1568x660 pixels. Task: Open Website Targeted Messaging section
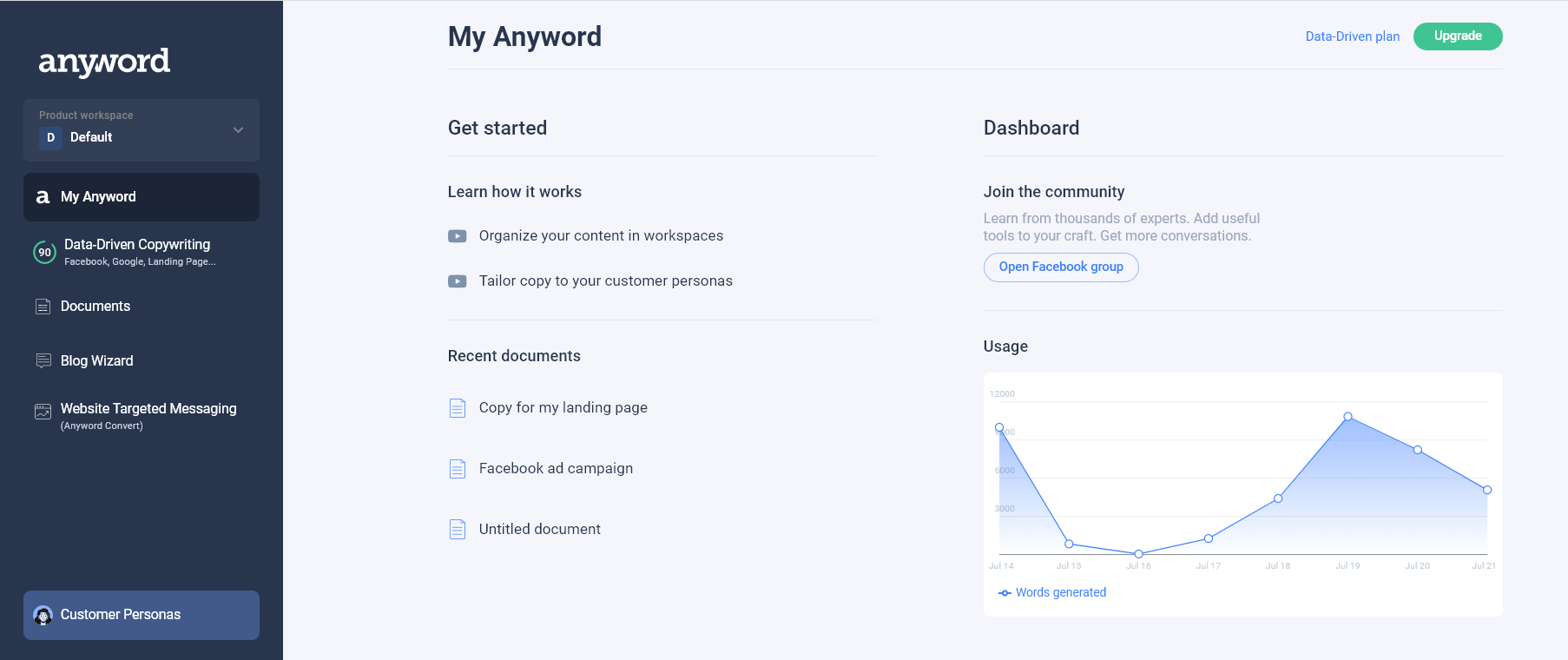click(148, 409)
